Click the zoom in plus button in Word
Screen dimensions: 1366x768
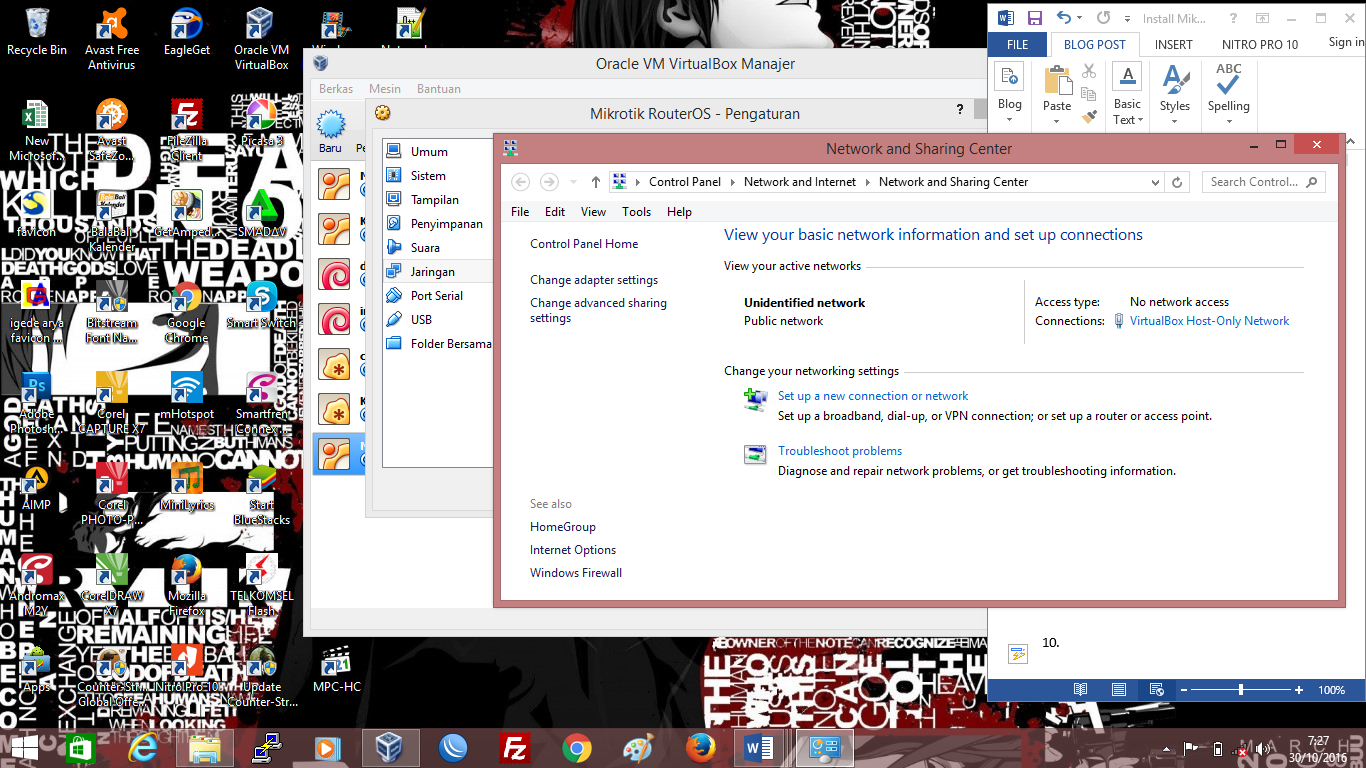[1299, 690]
